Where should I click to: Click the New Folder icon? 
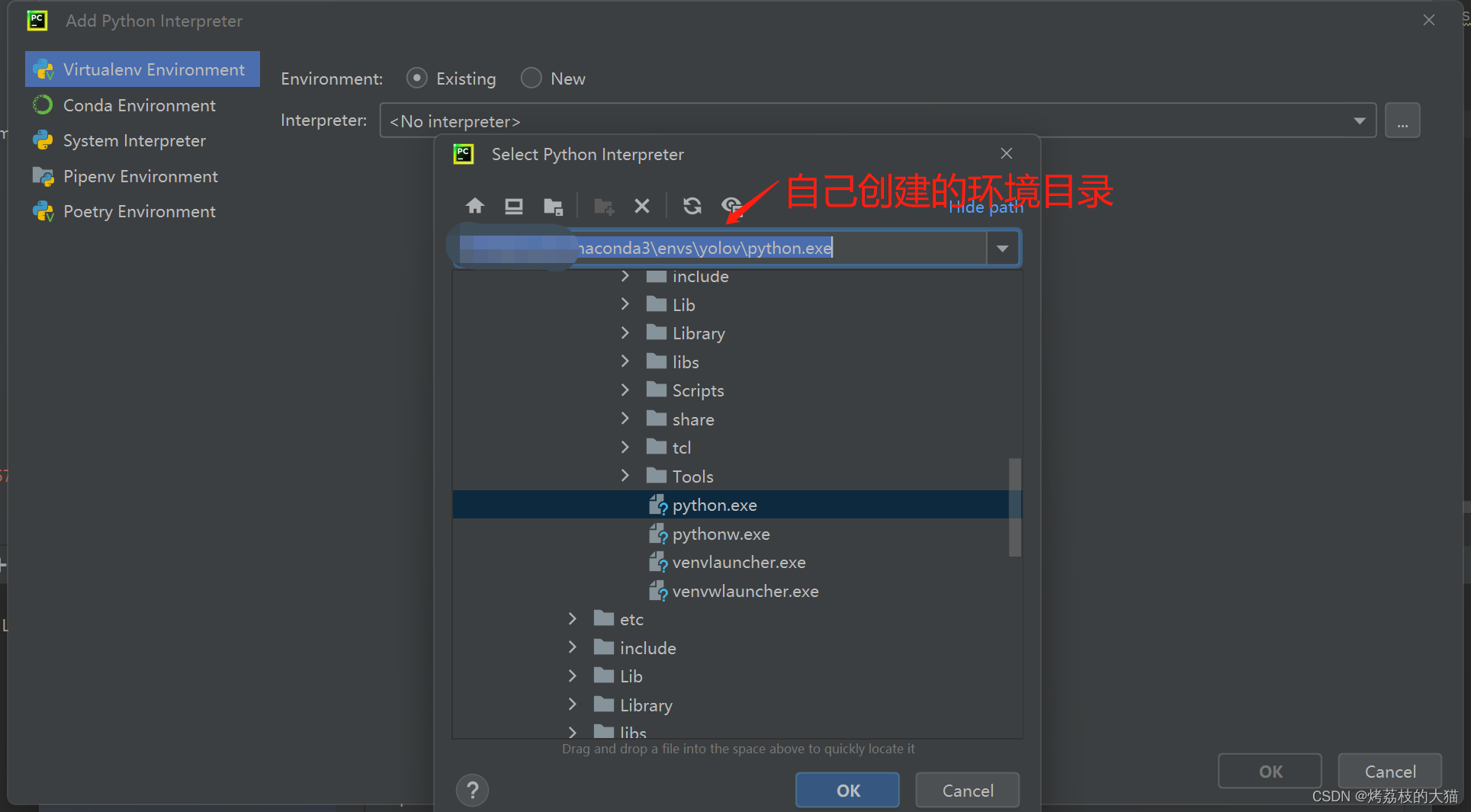[603, 206]
